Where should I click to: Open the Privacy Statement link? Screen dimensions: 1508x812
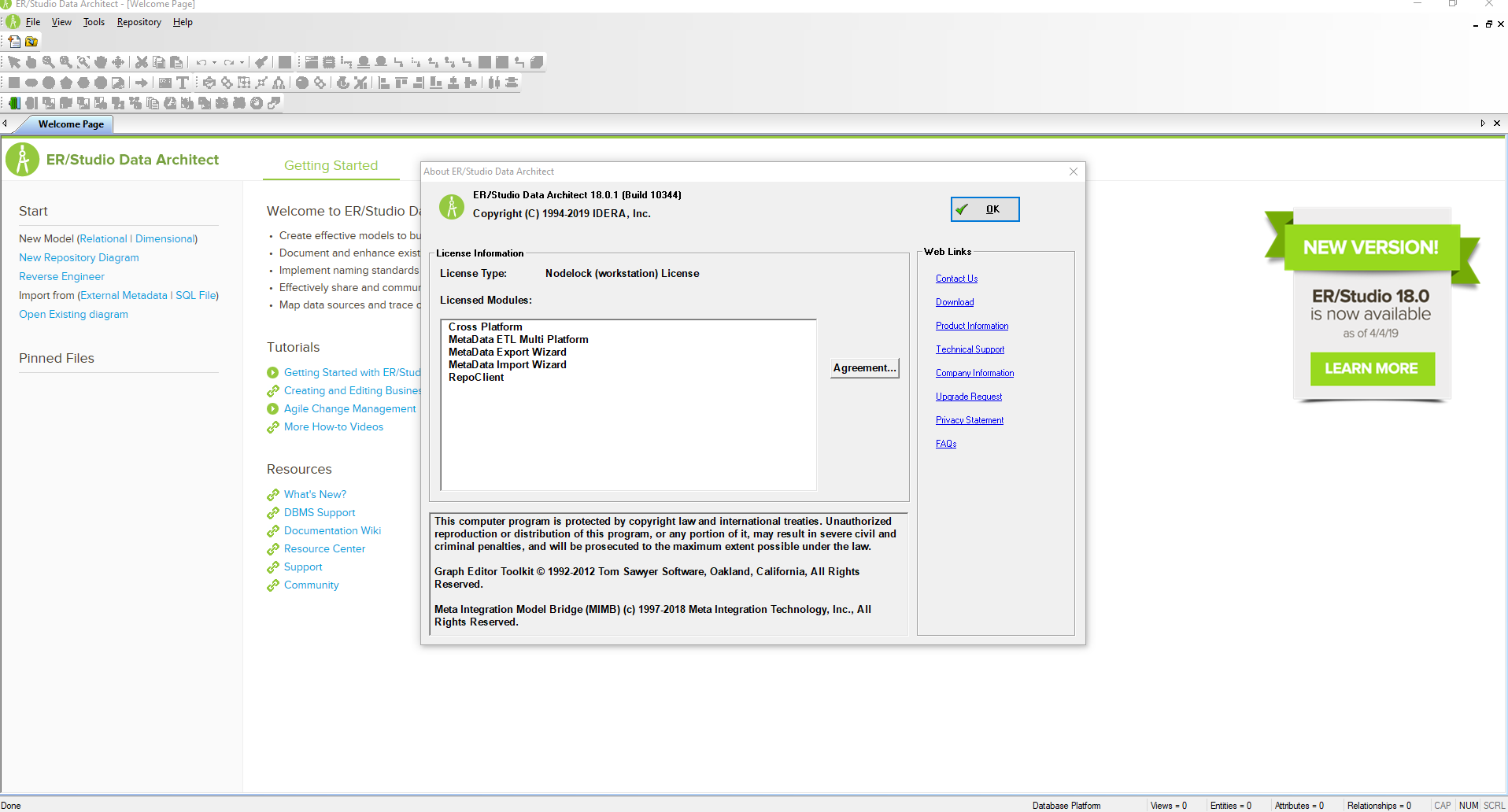[970, 420]
